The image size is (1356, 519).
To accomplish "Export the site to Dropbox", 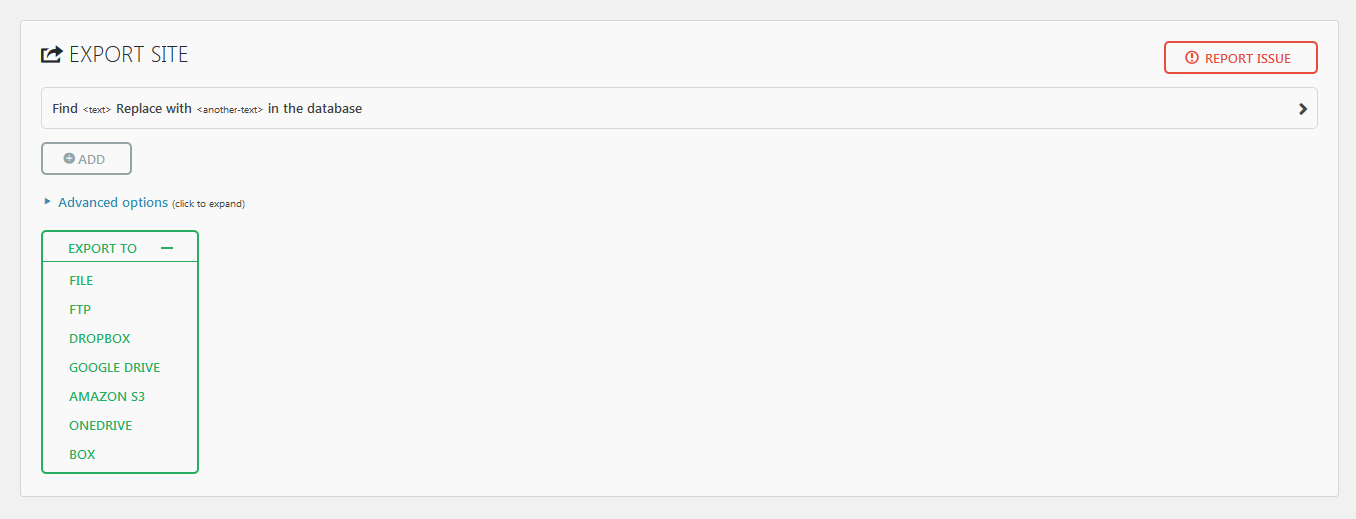I will click(100, 339).
